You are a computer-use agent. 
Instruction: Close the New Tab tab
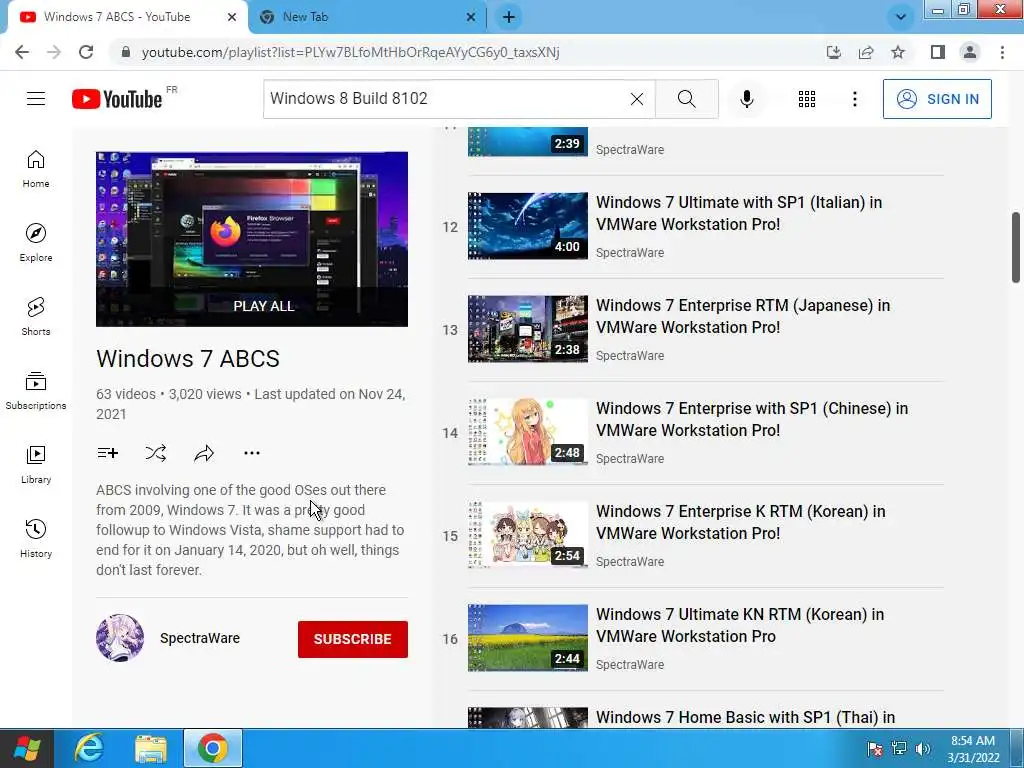[x=471, y=17]
